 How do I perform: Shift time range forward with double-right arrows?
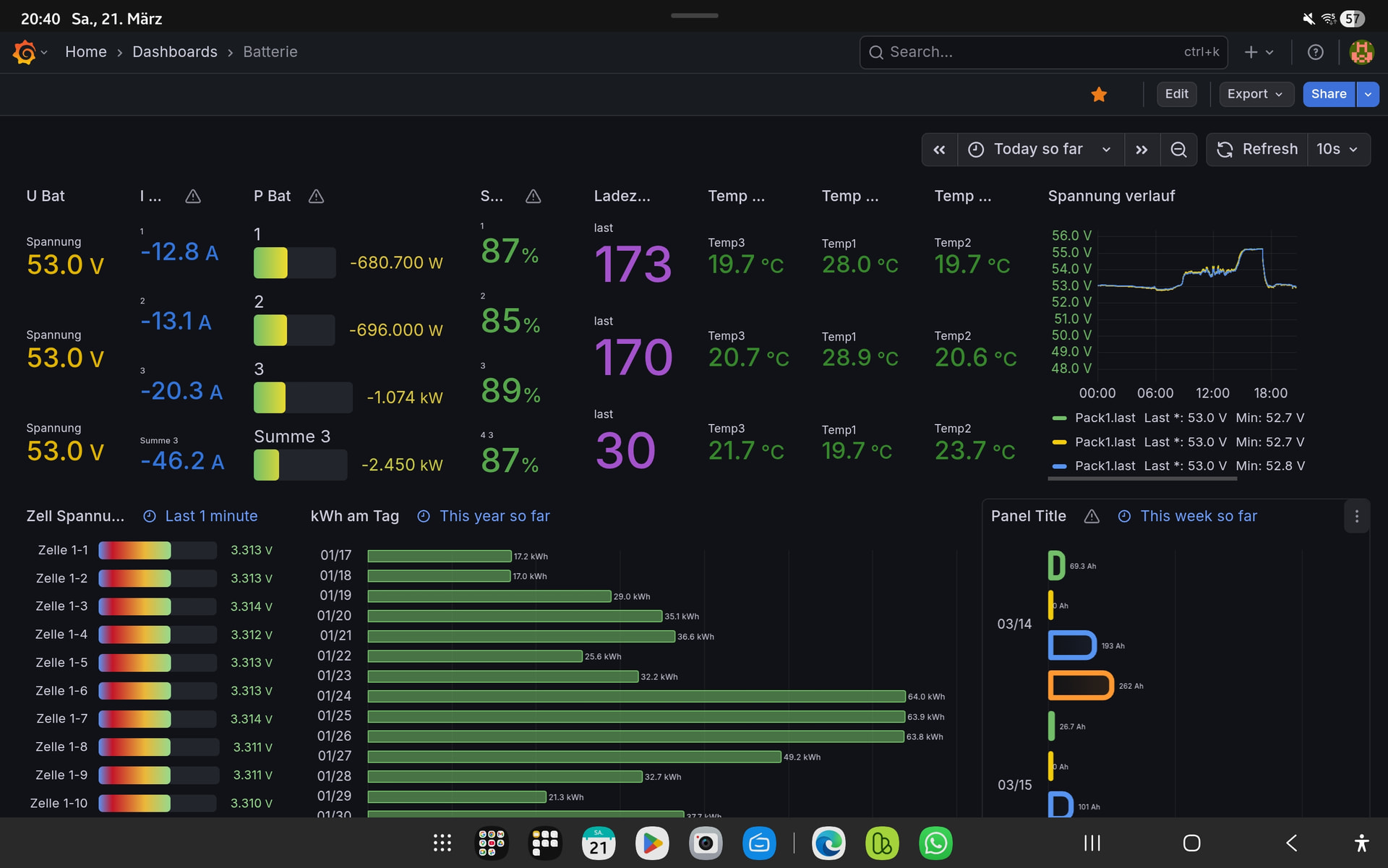click(1141, 150)
